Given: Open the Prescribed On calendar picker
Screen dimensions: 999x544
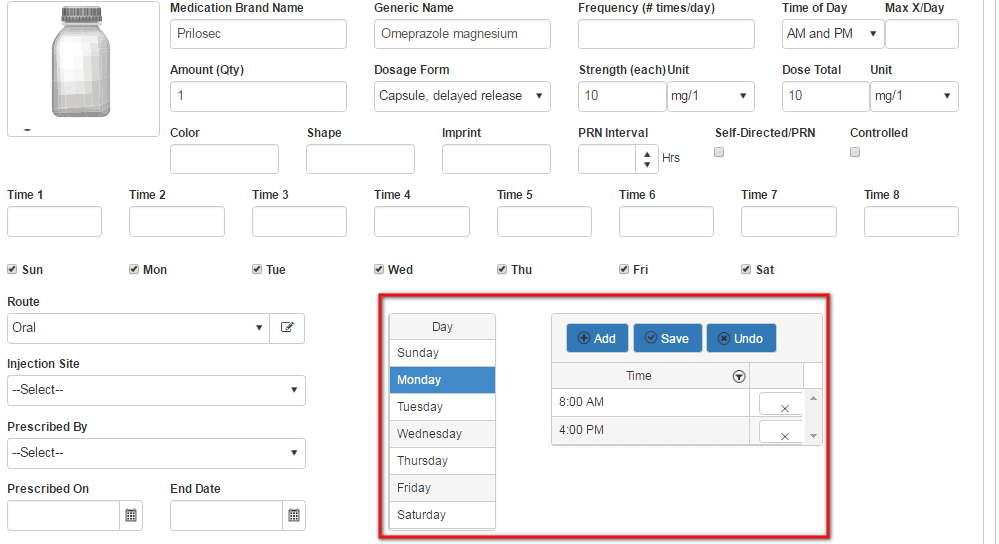Looking at the screenshot, I should click(131, 515).
